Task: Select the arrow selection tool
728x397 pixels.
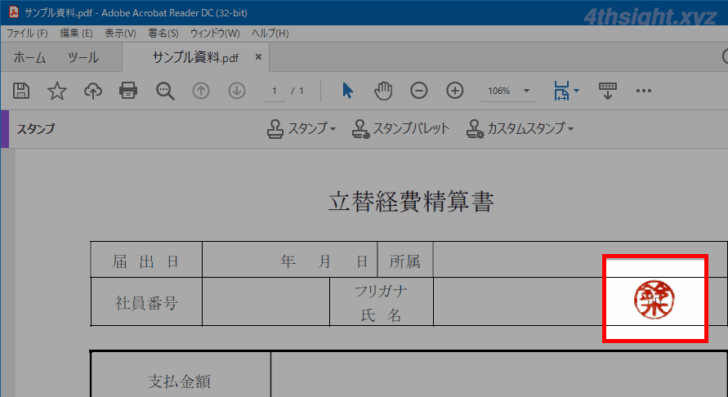Action: pos(347,91)
